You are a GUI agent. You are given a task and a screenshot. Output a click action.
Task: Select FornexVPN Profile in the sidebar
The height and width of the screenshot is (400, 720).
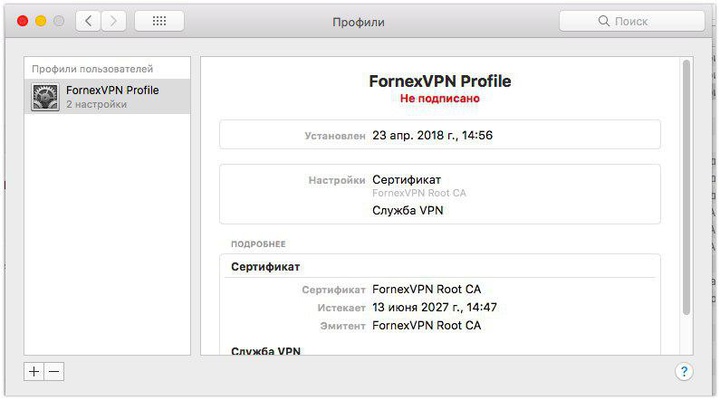tap(107, 96)
